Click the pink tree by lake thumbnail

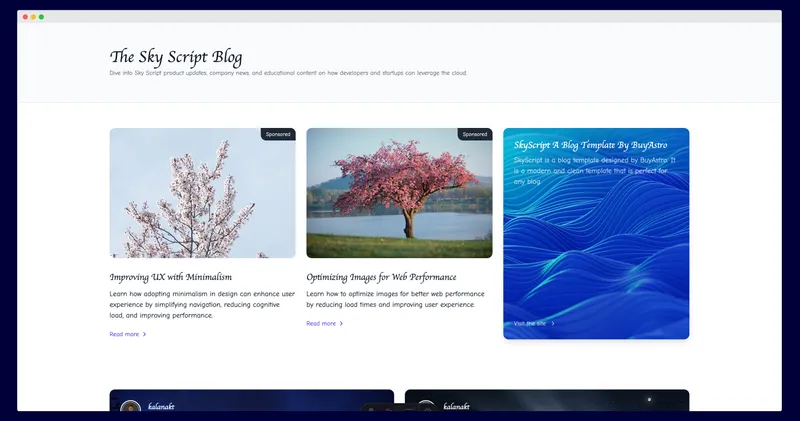tap(399, 195)
